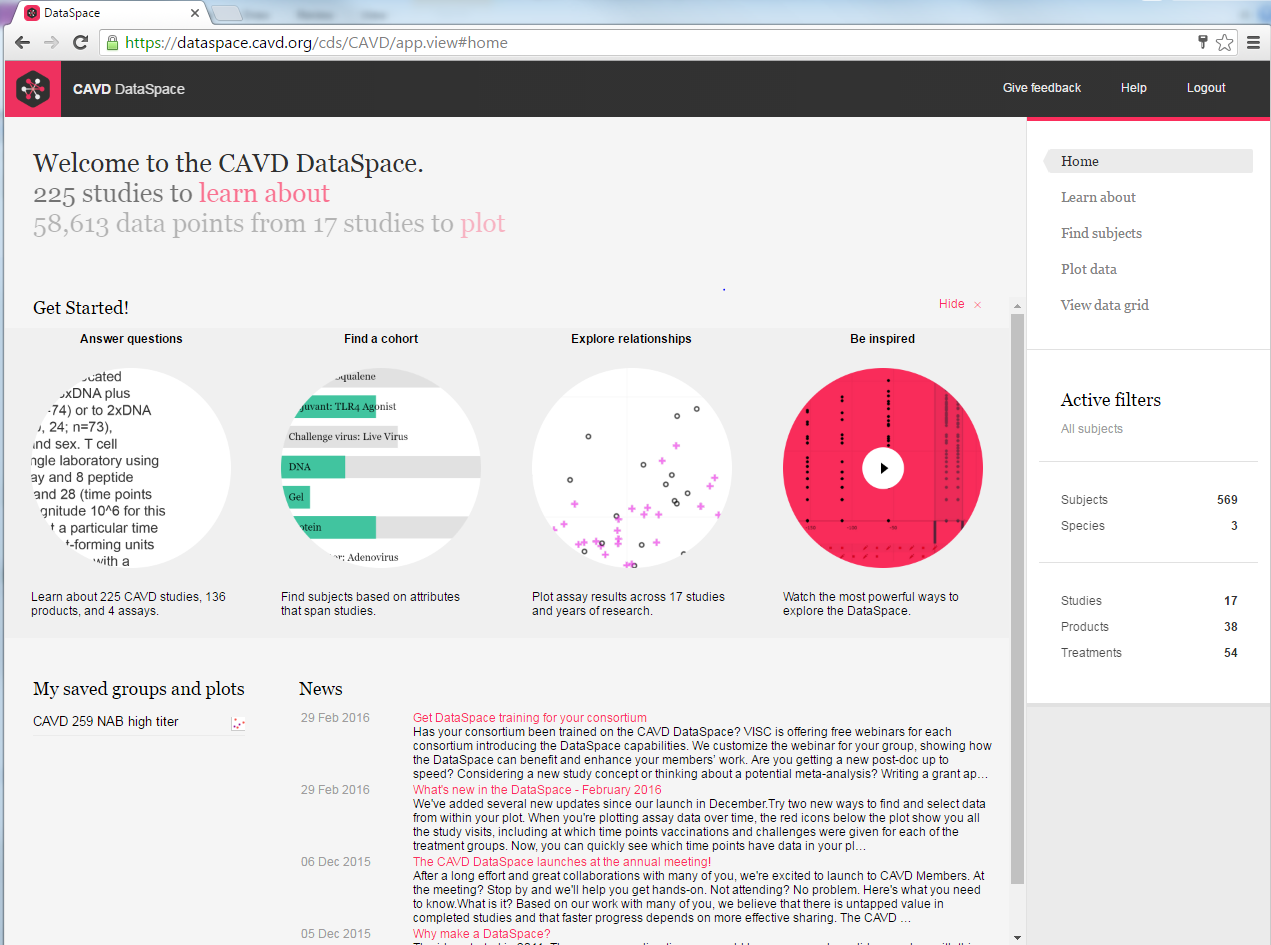Open Learn about in sidebar navigation
This screenshot has width=1271, height=945.
1098,197
